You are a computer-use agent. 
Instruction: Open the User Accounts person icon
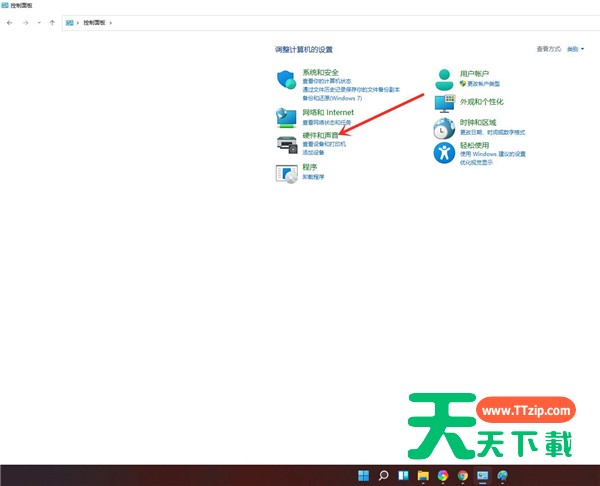click(444, 80)
